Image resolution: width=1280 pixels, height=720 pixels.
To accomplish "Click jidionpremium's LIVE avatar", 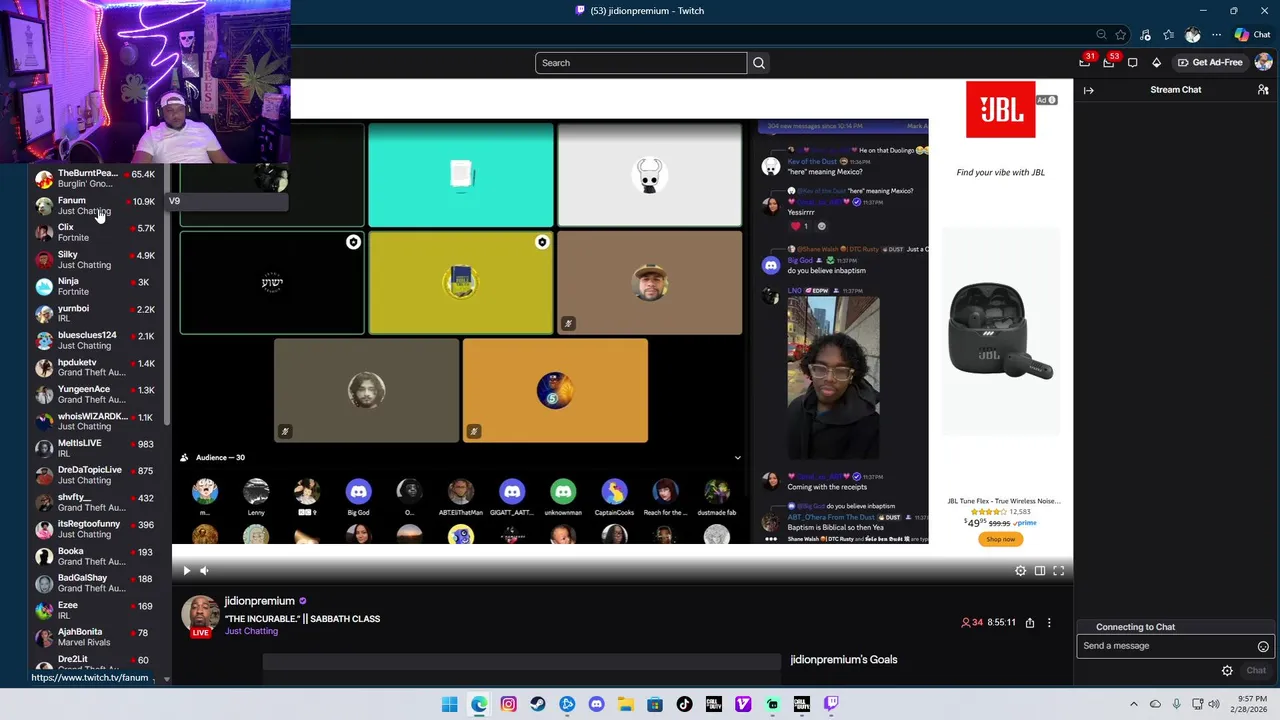I will 200,614.
